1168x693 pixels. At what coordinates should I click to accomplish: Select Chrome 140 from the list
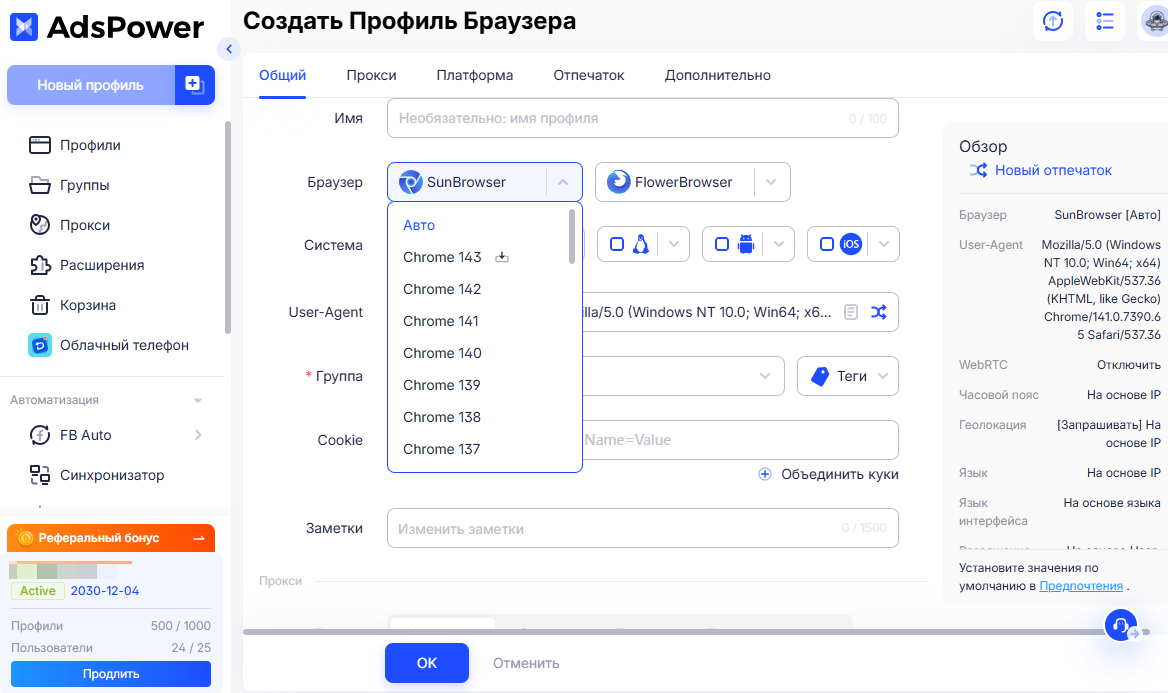(x=442, y=353)
